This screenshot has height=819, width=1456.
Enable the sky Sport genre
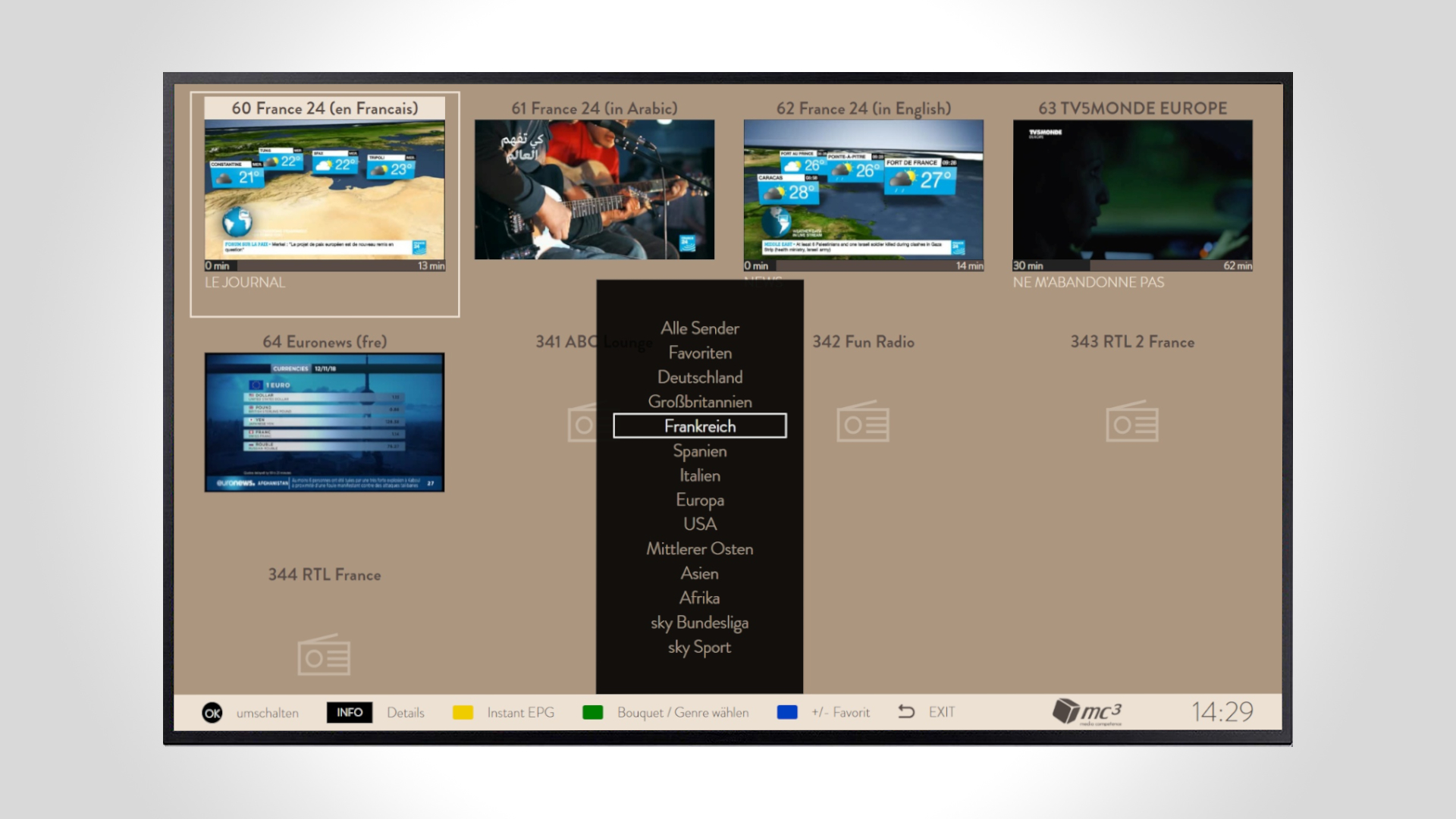(x=699, y=647)
